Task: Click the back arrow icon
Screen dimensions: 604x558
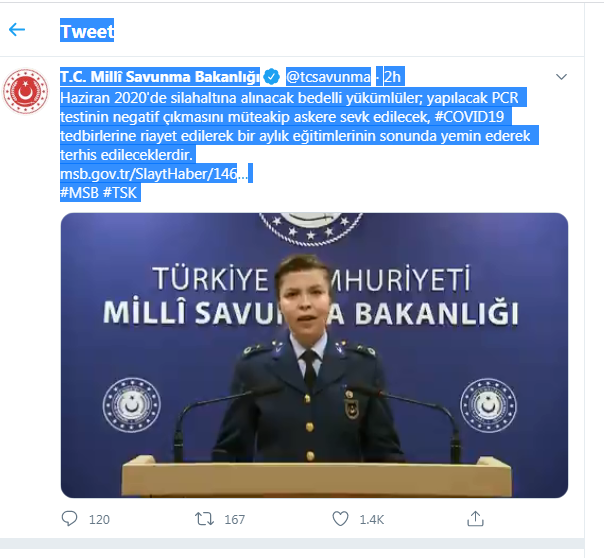Action: click(x=17, y=30)
